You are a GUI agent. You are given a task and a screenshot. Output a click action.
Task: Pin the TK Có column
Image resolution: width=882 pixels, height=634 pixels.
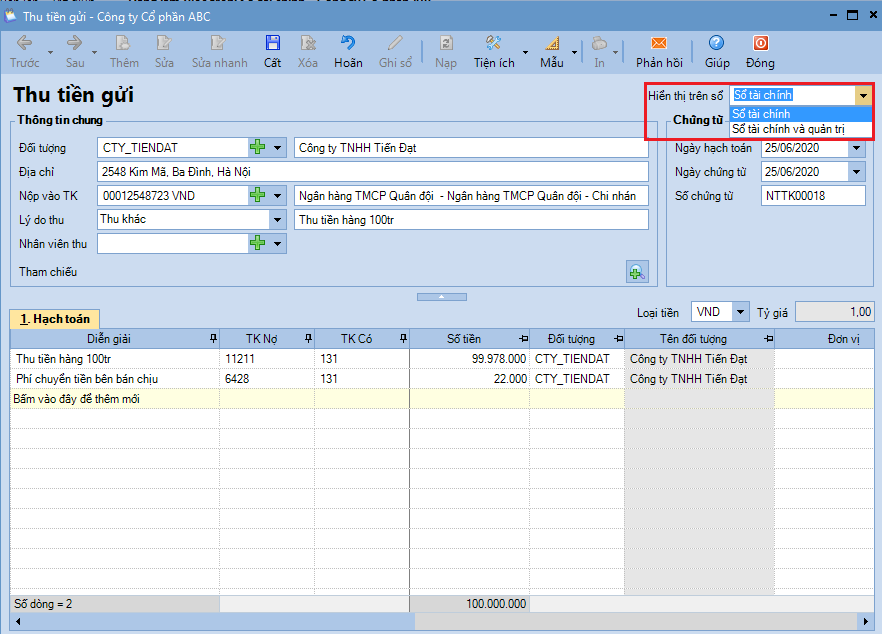pos(403,339)
